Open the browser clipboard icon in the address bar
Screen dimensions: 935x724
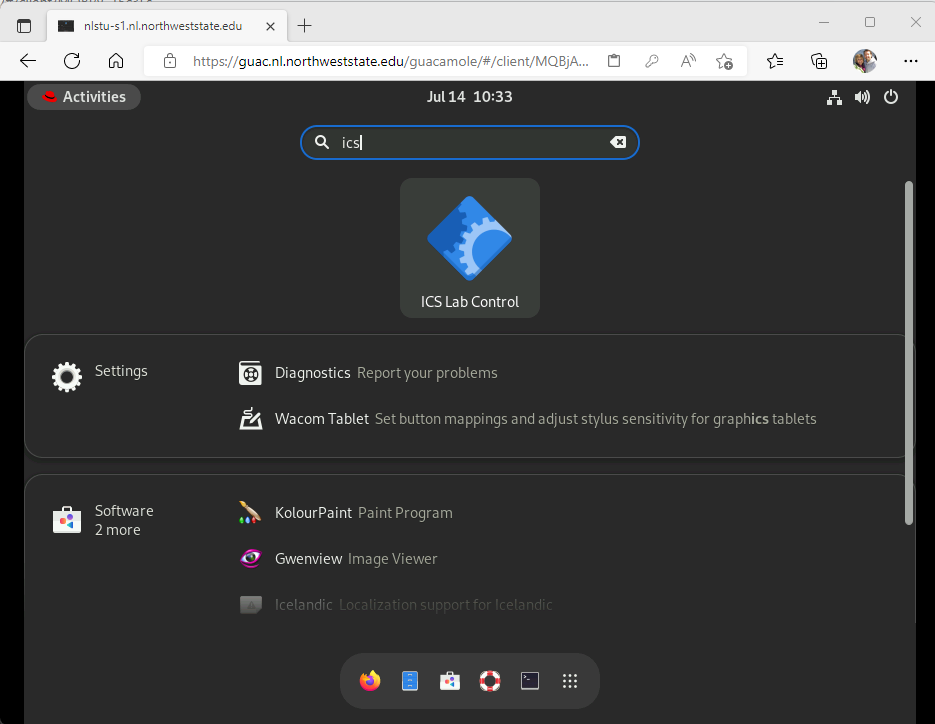click(614, 61)
